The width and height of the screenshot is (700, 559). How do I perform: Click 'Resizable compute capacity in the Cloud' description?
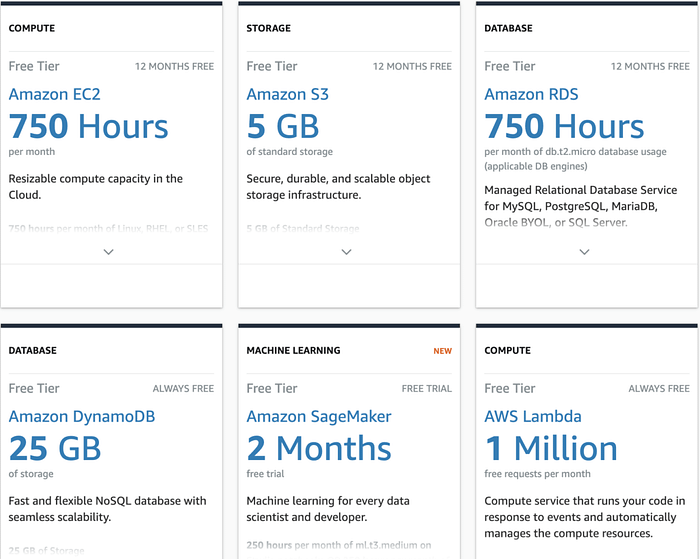(x=96, y=187)
